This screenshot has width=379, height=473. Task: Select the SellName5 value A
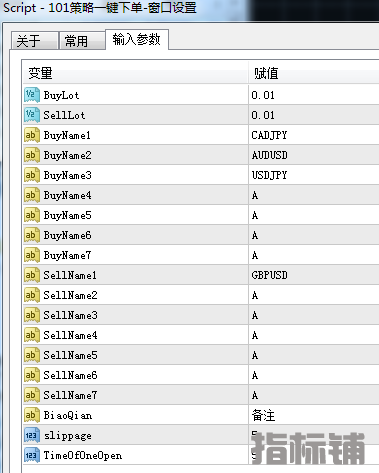tap(255, 355)
